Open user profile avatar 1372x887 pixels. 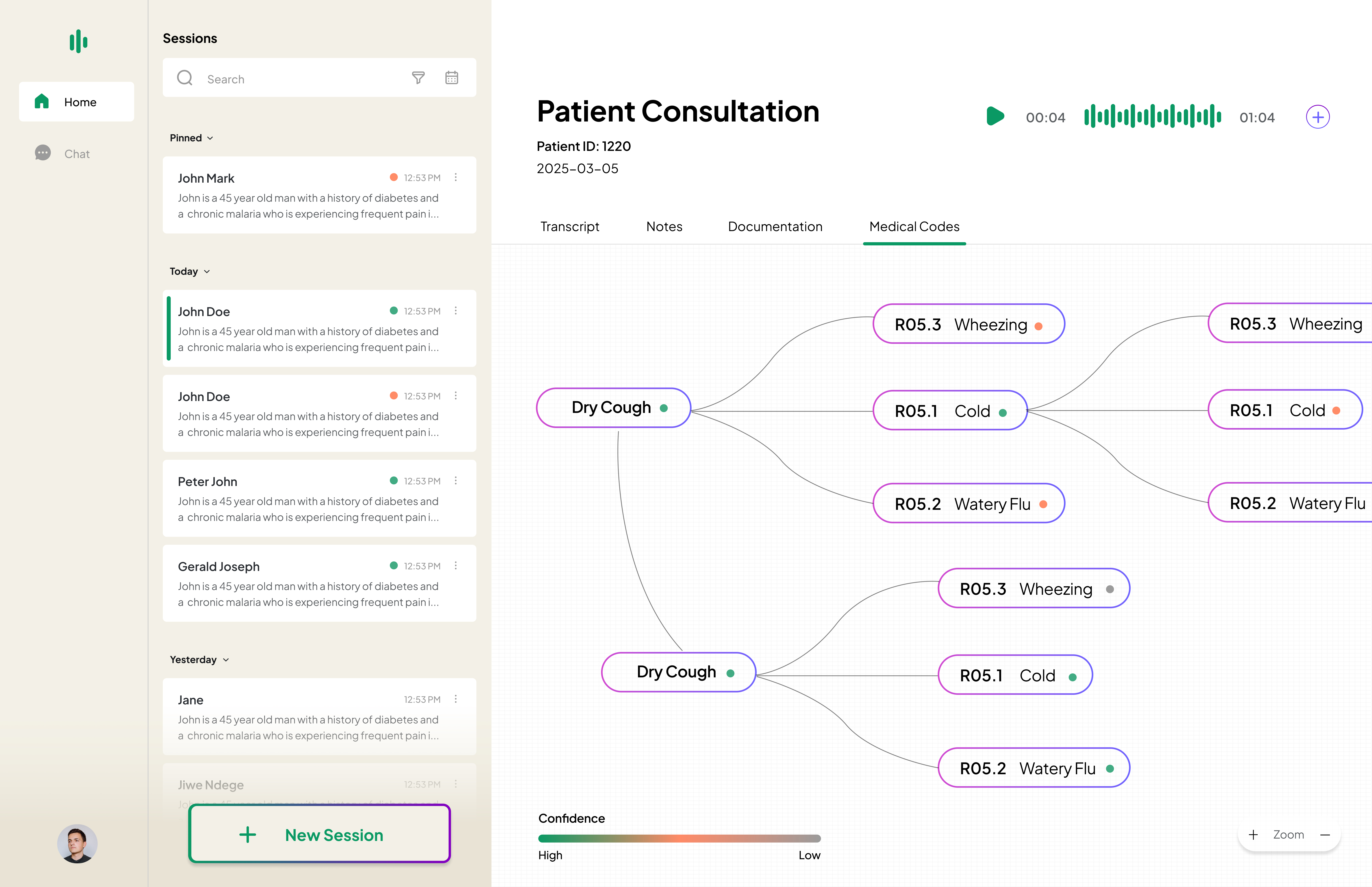coord(77,844)
